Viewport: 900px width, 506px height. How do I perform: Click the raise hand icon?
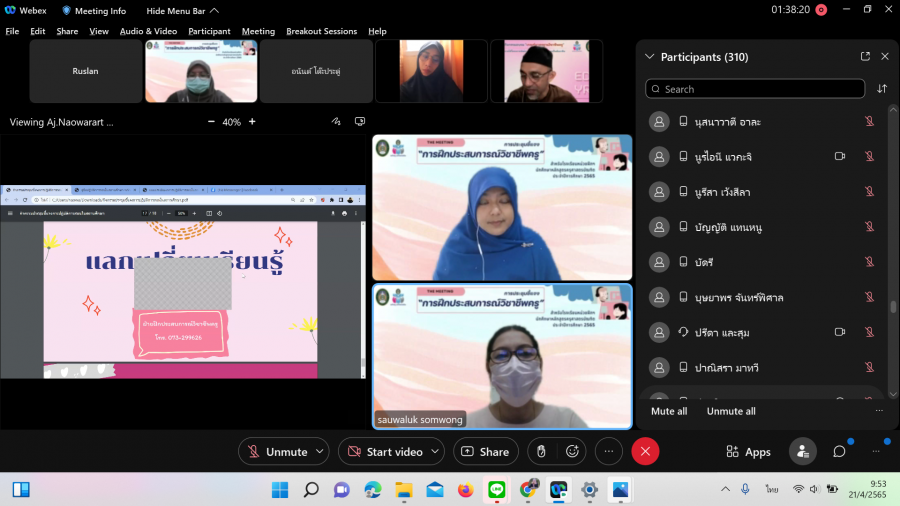pyautogui.click(x=541, y=452)
